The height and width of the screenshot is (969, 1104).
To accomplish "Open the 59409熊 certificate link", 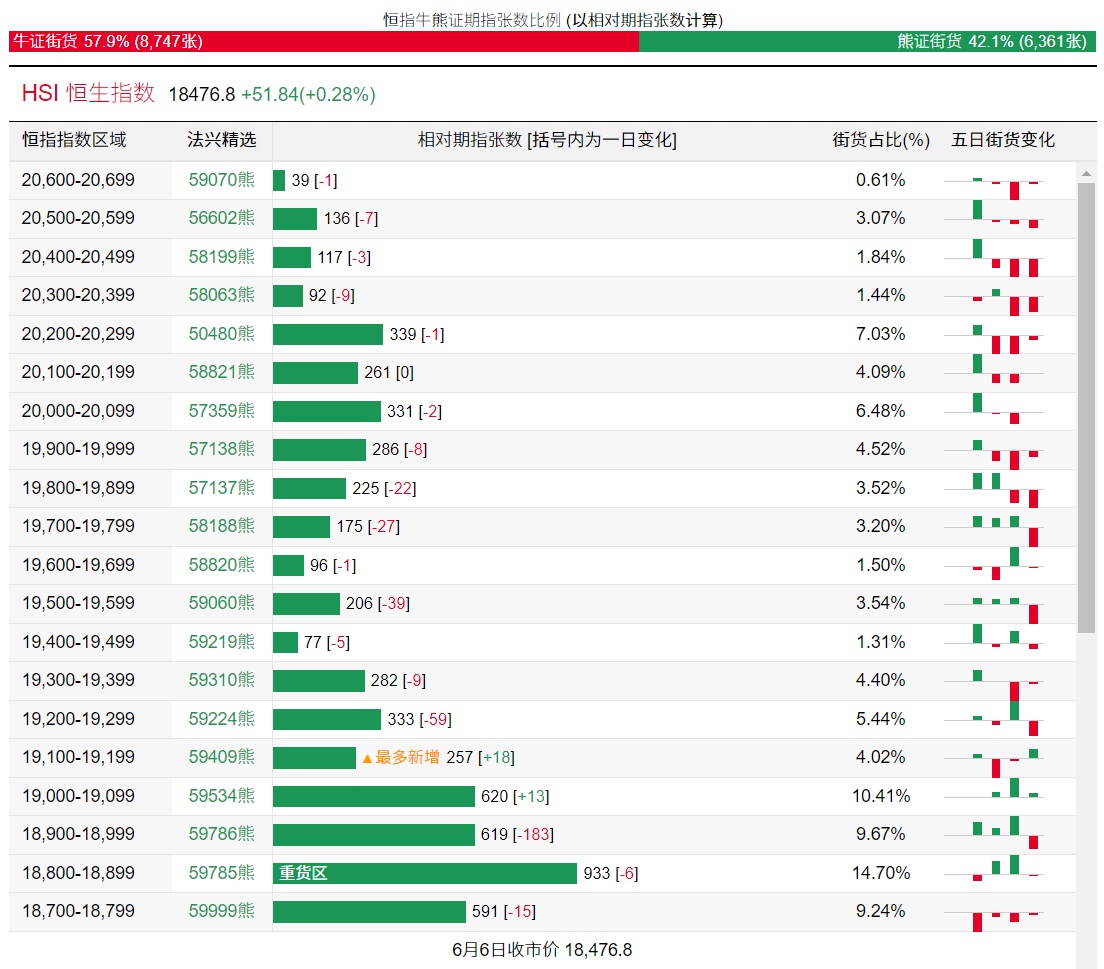I will click(x=221, y=757).
